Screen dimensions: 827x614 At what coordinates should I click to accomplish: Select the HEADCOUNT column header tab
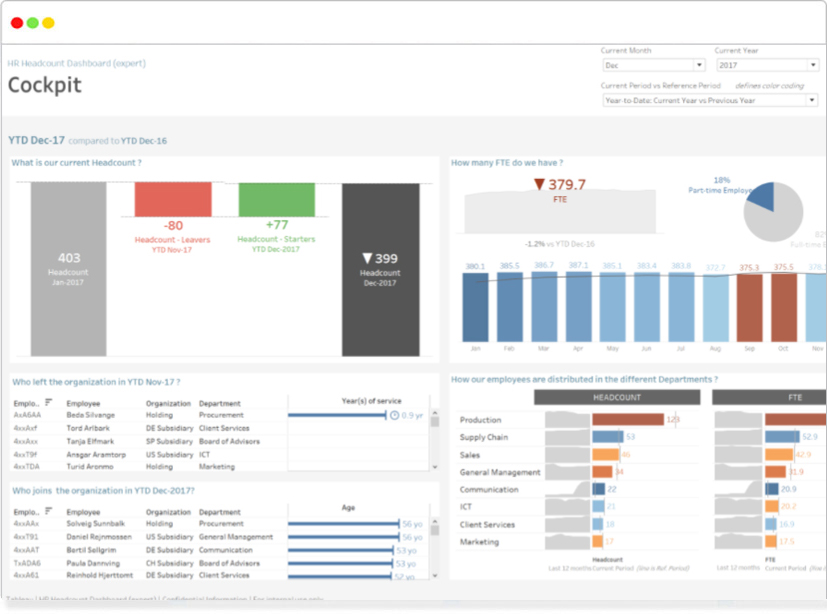[617, 398]
